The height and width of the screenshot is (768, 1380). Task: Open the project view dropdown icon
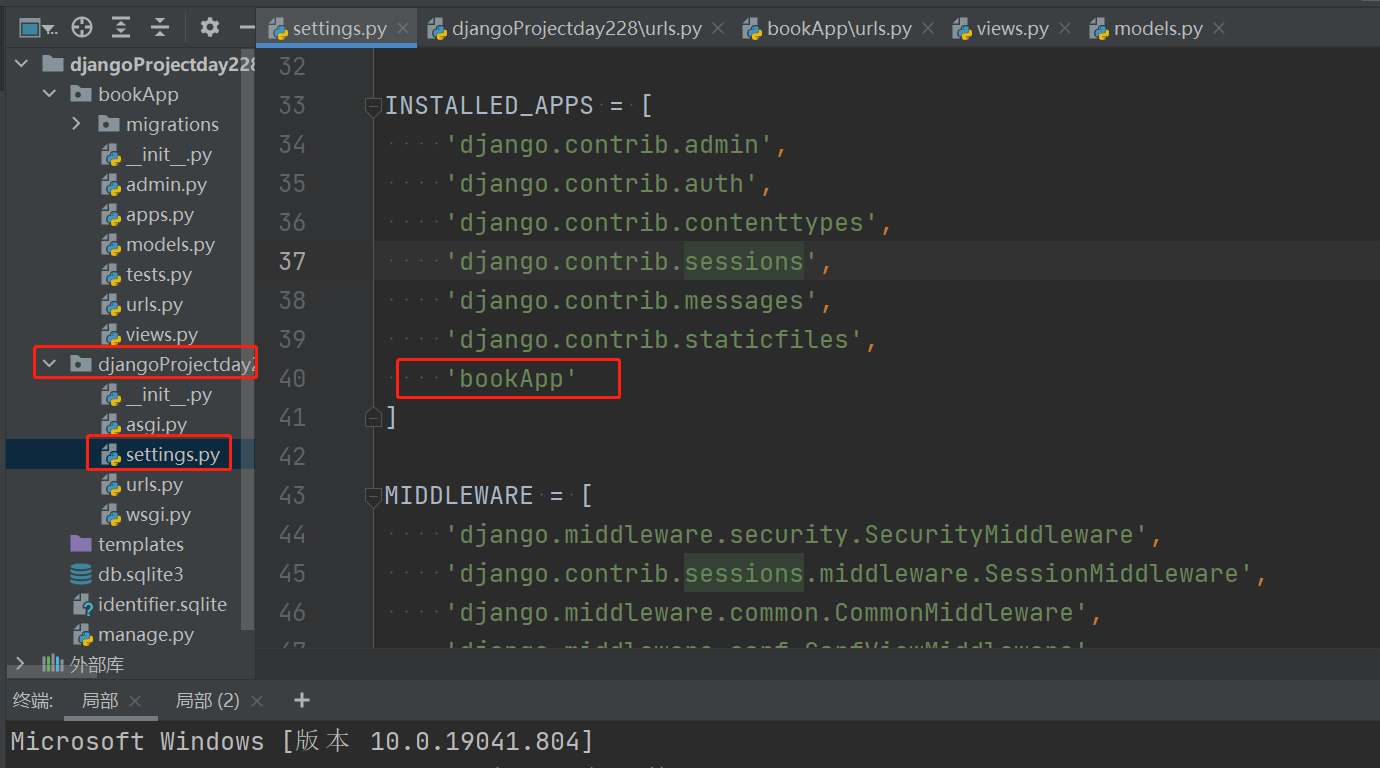pyautogui.click(x=36, y=28)
